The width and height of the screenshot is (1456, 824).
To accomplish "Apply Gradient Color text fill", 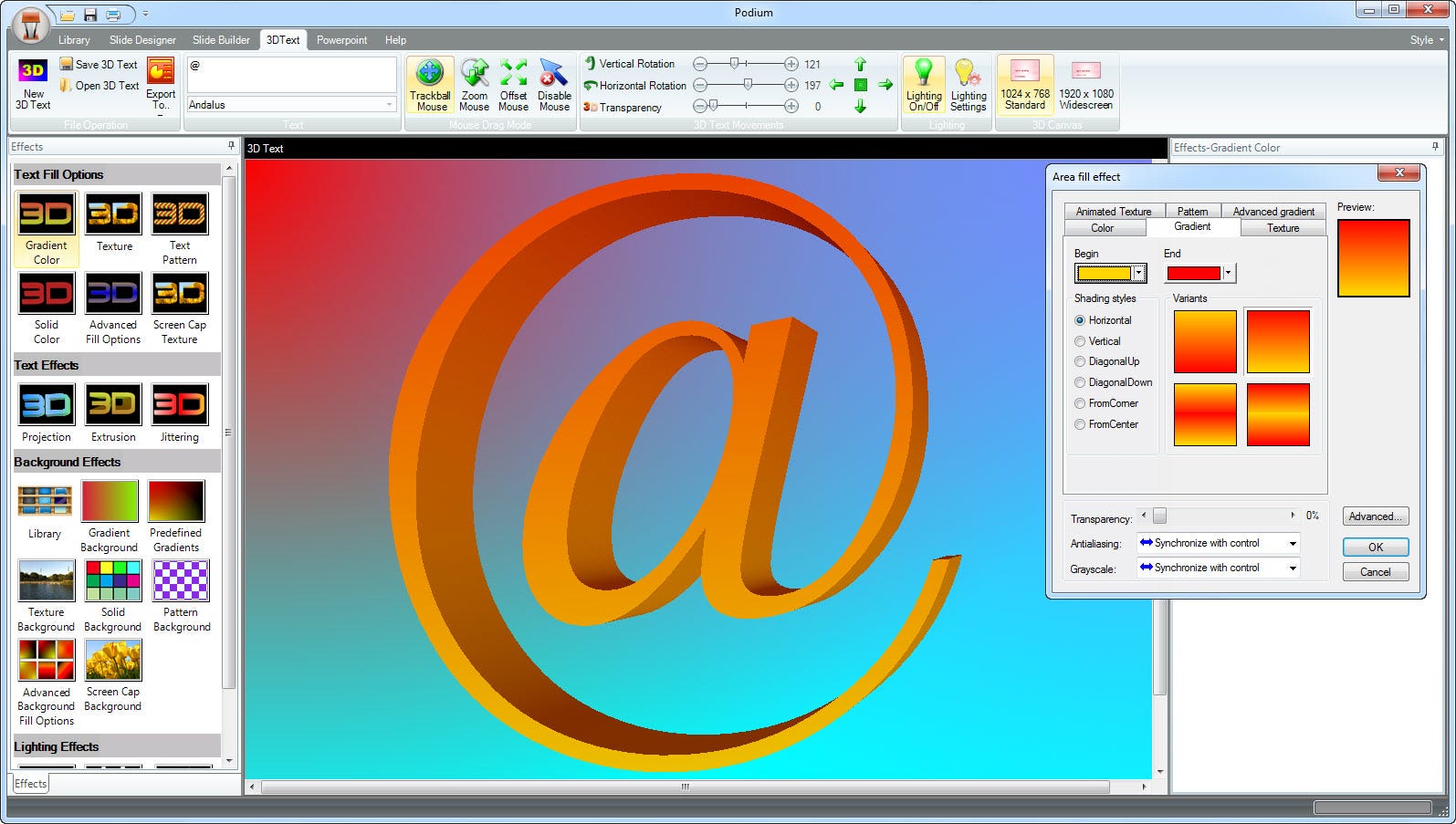I will pos(47,228).
